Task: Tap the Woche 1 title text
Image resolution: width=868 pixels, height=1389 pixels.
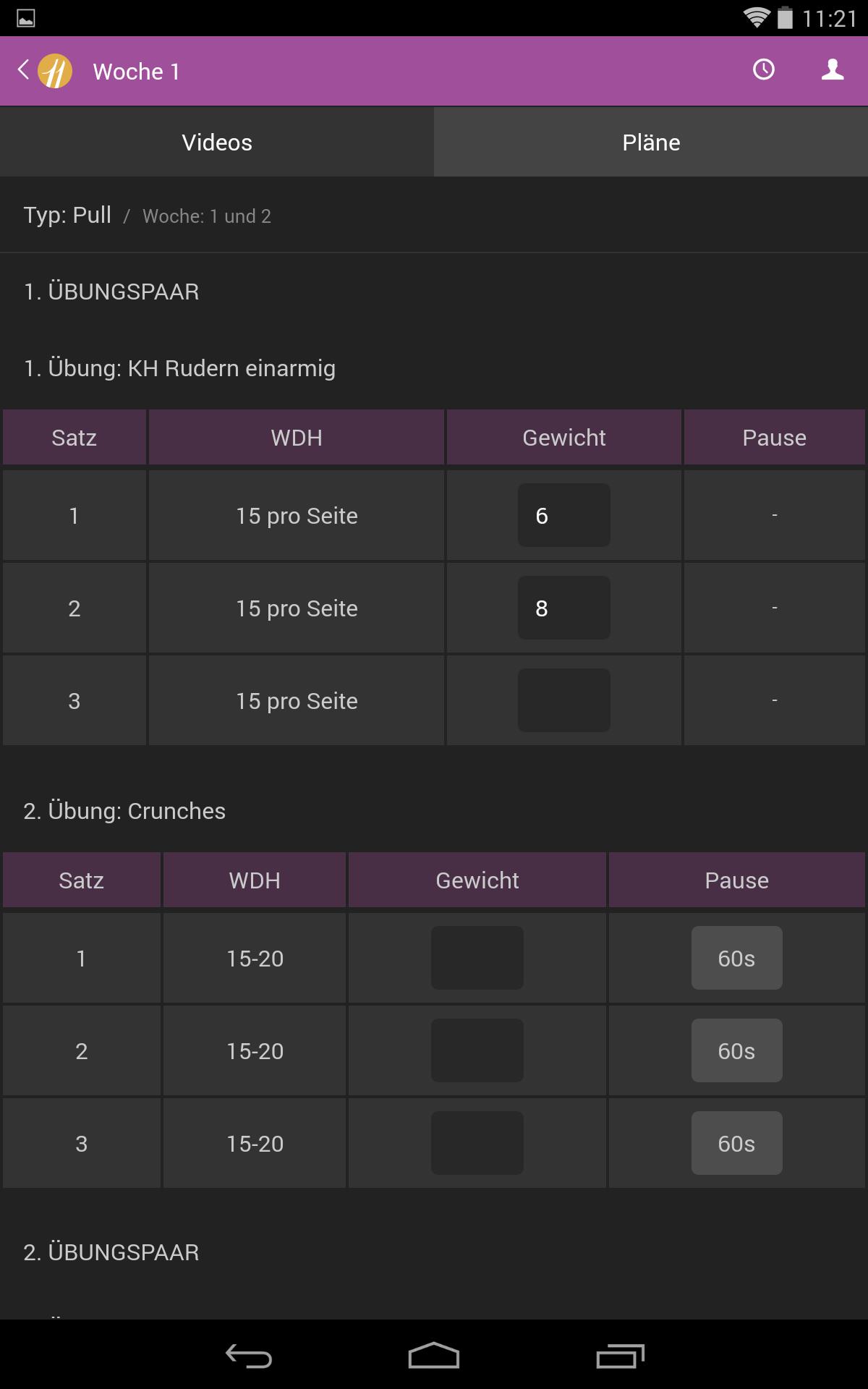Action: coord(136,72)
